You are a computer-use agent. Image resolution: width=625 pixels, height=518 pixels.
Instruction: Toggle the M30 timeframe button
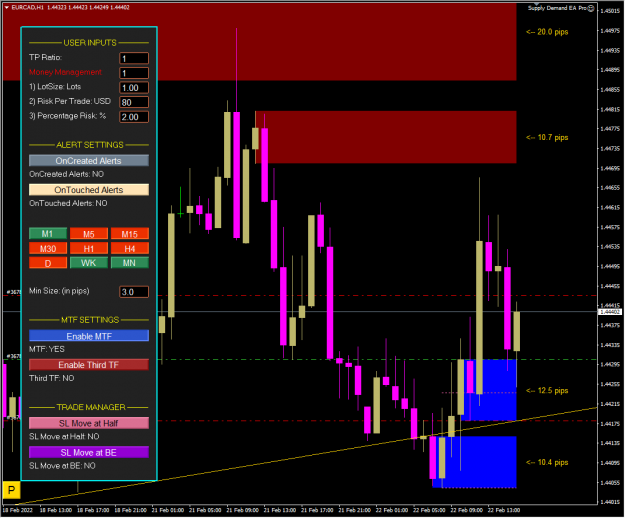coord(48,248)
